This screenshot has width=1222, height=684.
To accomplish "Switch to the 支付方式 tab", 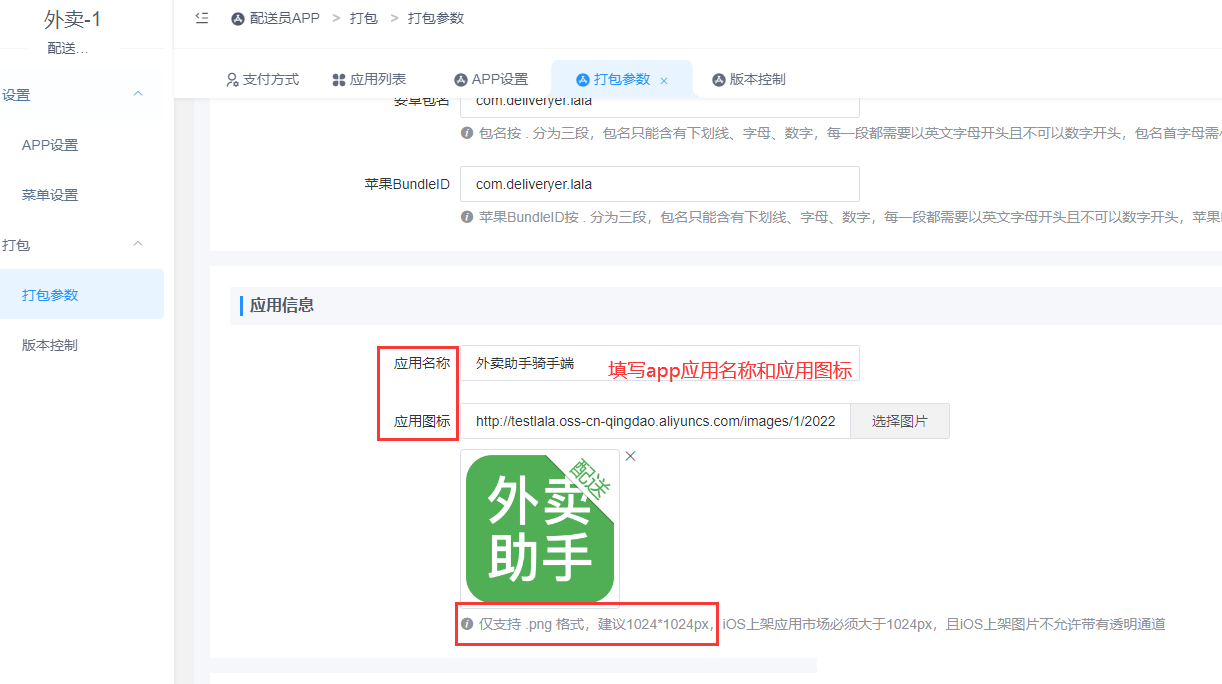I will (x=262, y=80).
